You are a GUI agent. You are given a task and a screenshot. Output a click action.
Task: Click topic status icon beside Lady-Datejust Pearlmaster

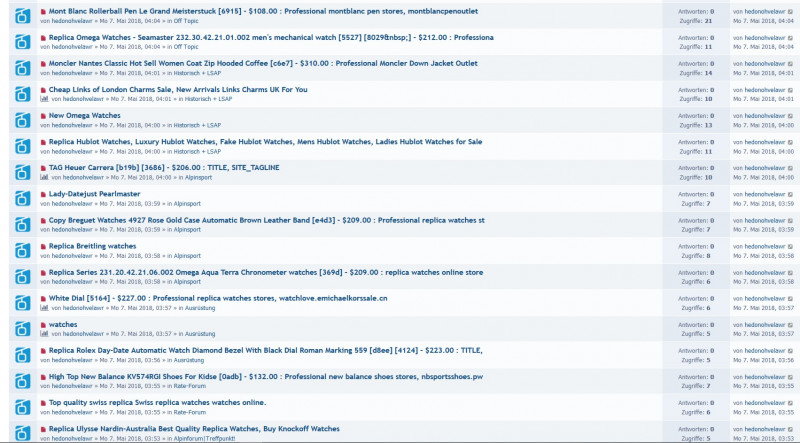20,197
